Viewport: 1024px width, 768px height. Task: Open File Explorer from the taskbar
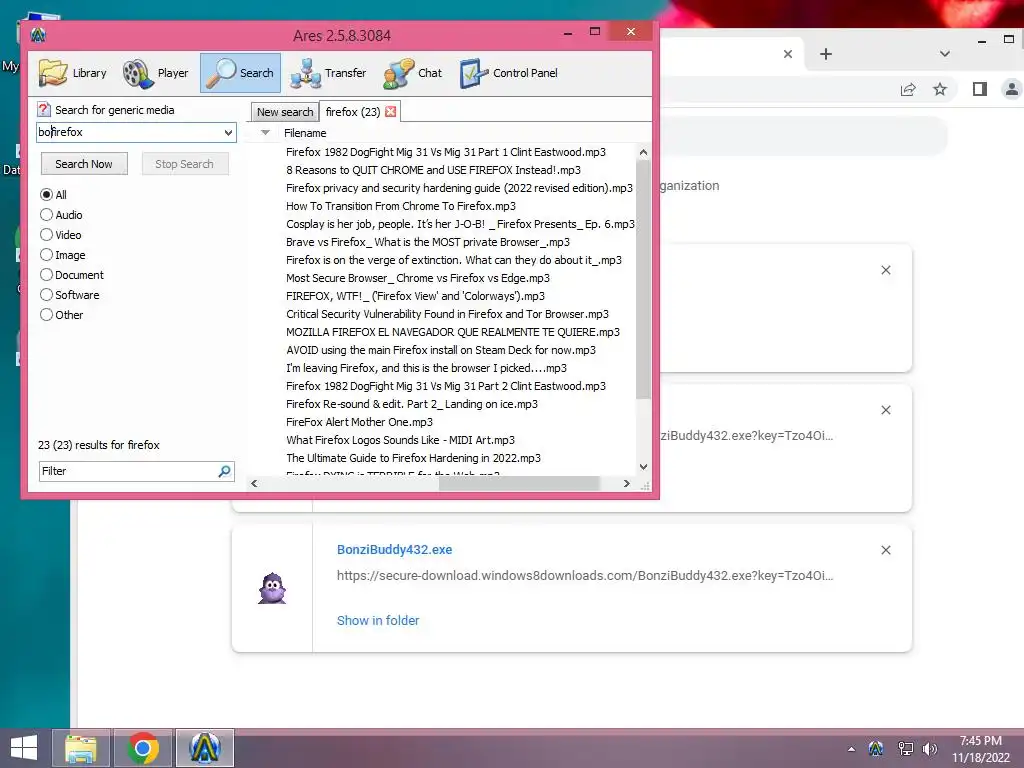pyautogui.click(x=80, y=748)
